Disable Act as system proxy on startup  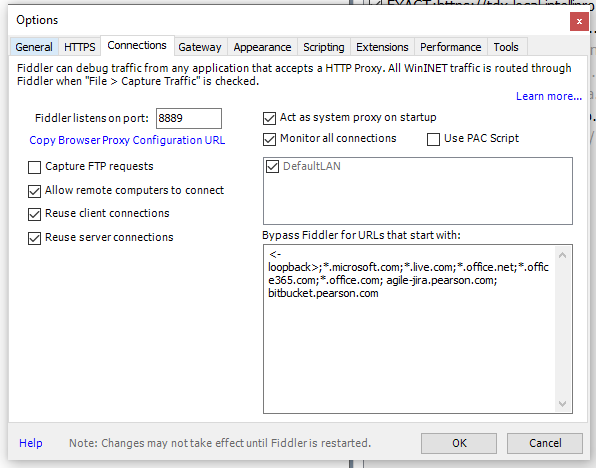269,118
